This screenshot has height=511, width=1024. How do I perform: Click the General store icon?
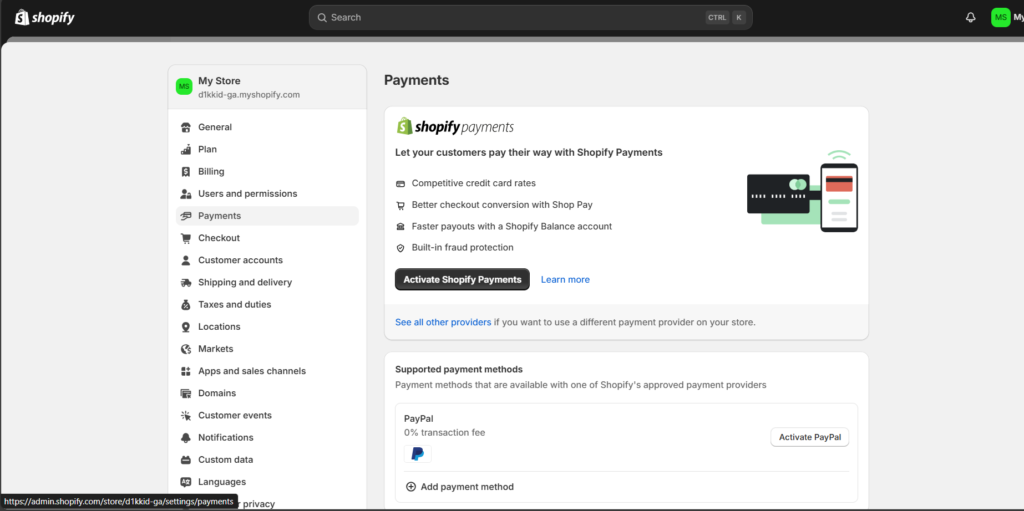click(185, 127)
